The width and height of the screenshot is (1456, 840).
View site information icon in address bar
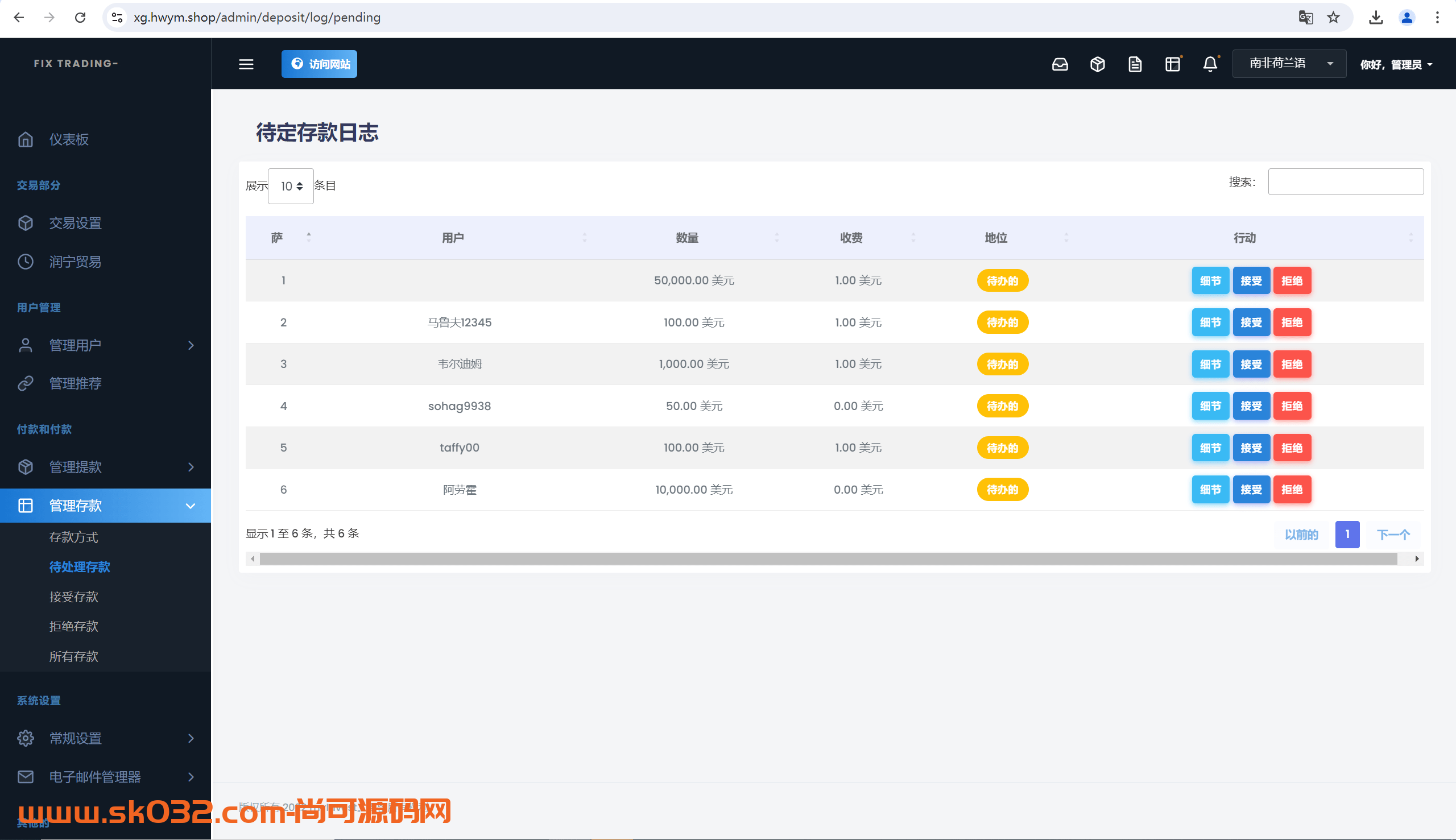tap(117, 17)
